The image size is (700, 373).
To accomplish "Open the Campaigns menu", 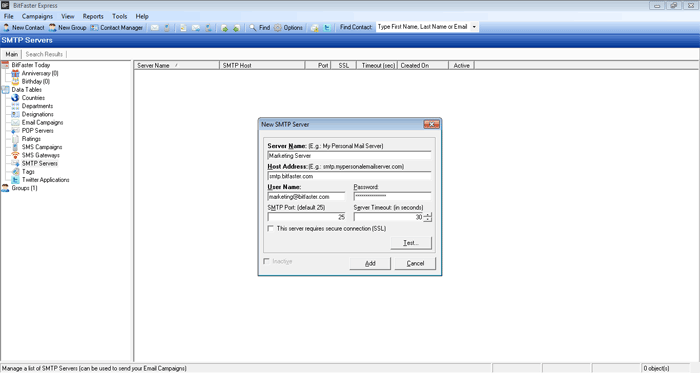I will click(x=37, y=16).
